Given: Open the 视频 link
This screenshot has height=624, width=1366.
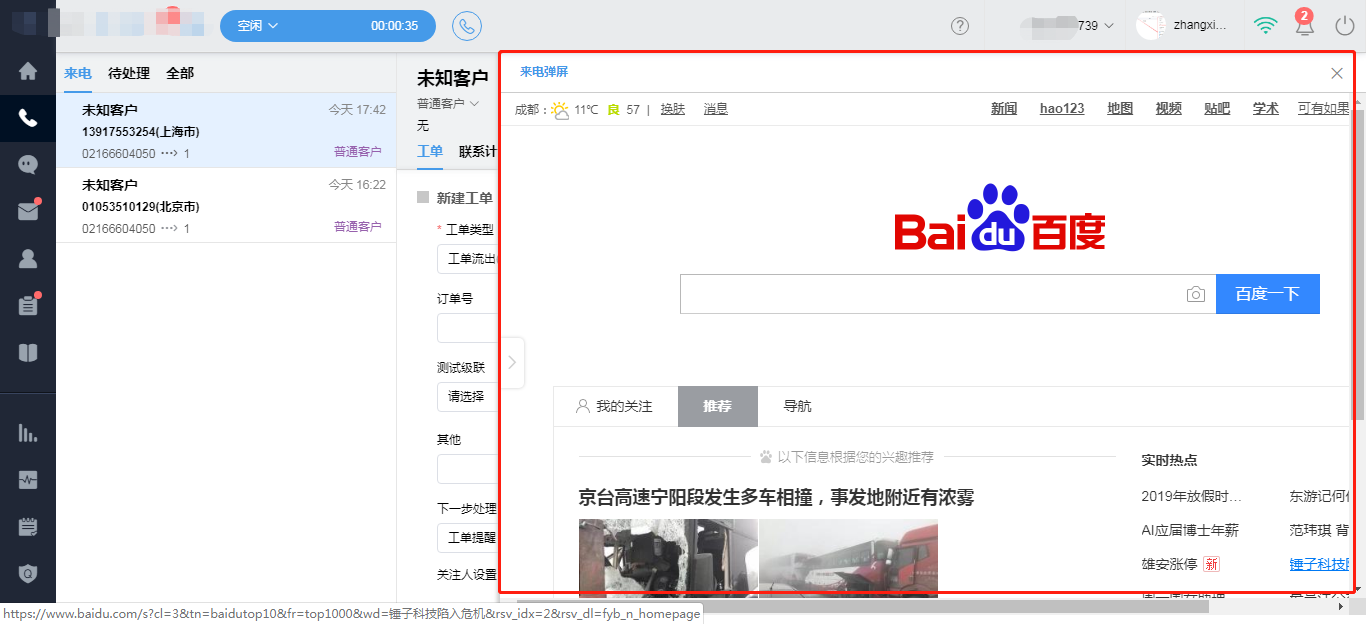Looking at the screenshot, I should coord(1168,109).
